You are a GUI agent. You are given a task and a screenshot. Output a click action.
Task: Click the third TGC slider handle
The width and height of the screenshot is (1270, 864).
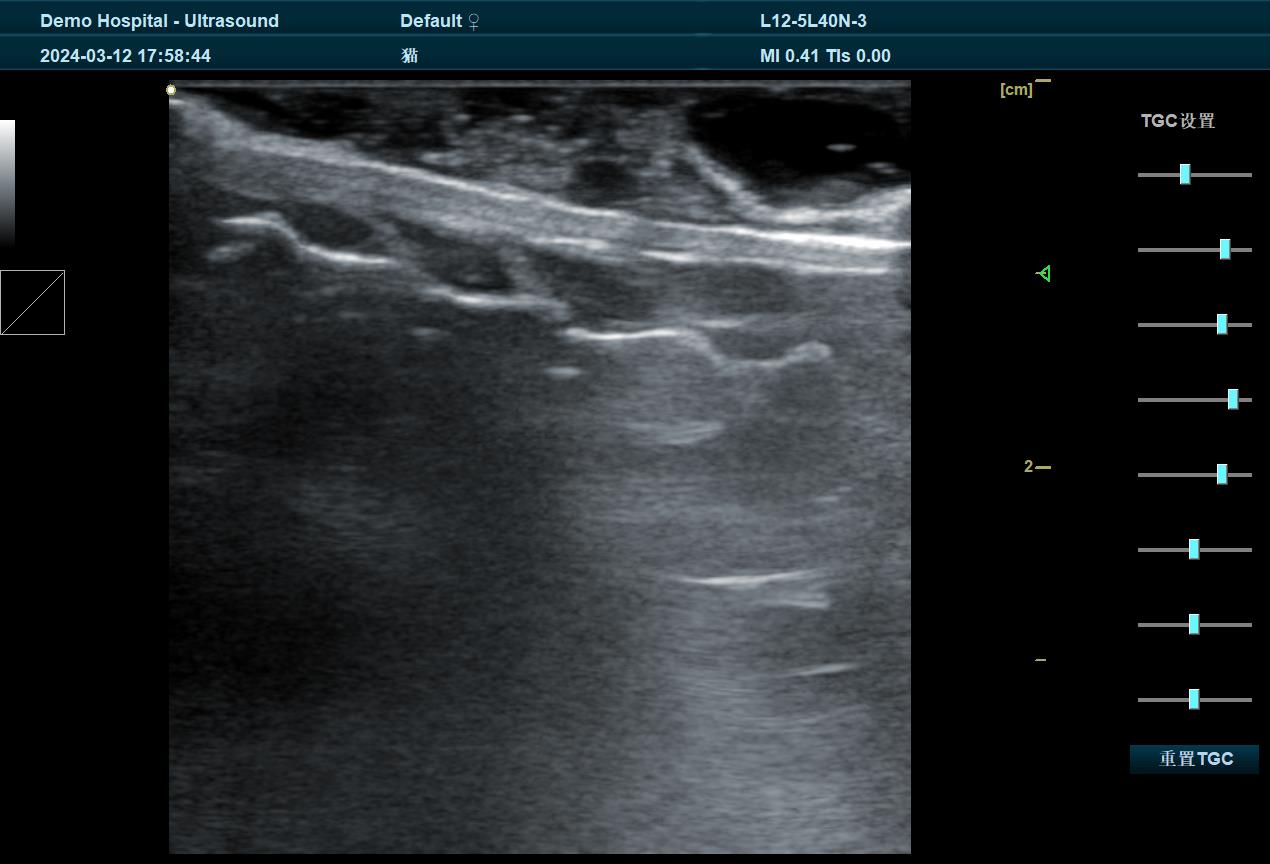click(1222, 324)
